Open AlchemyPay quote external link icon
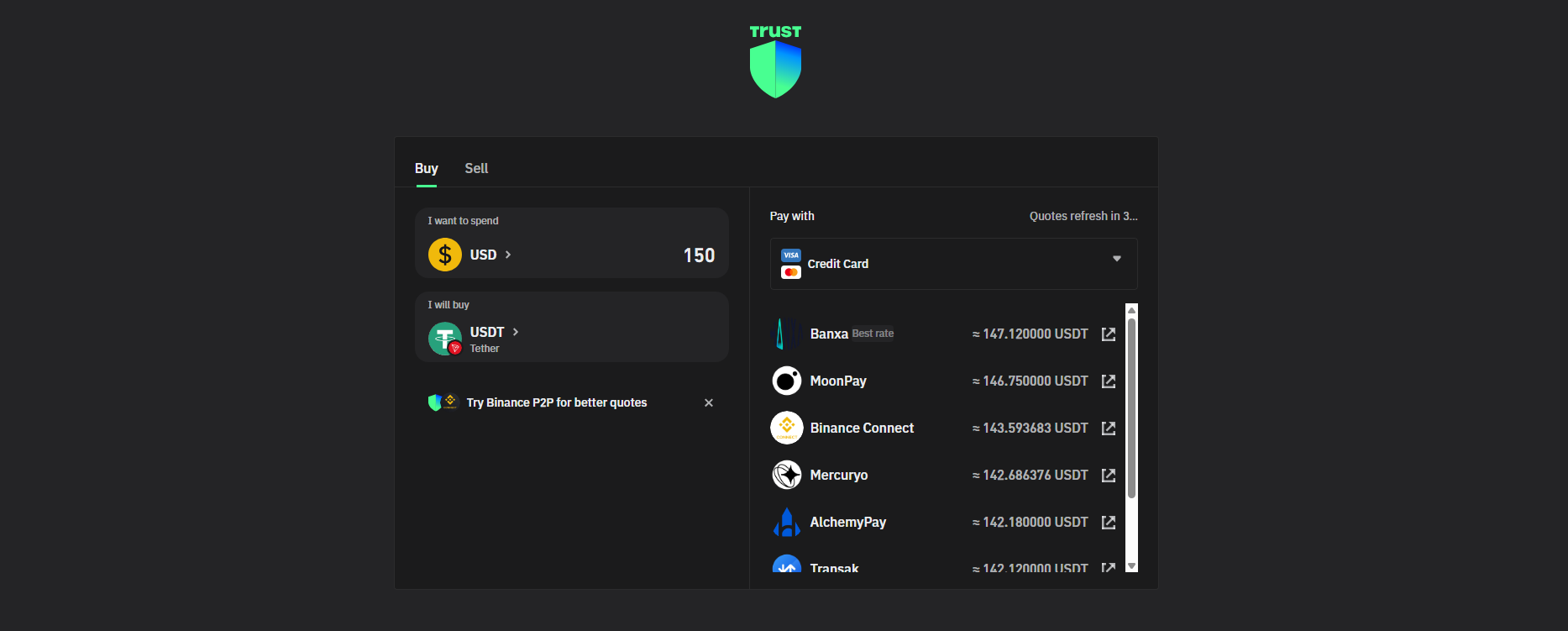 point(1108,523)
